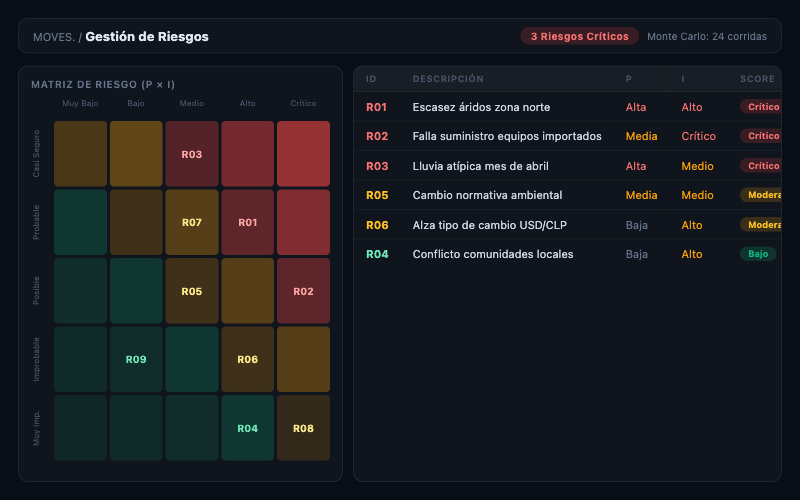Open row Alza tipo de cambio USD/CLP
Viewport: 800px width, 500px height.
pos(567,224)
